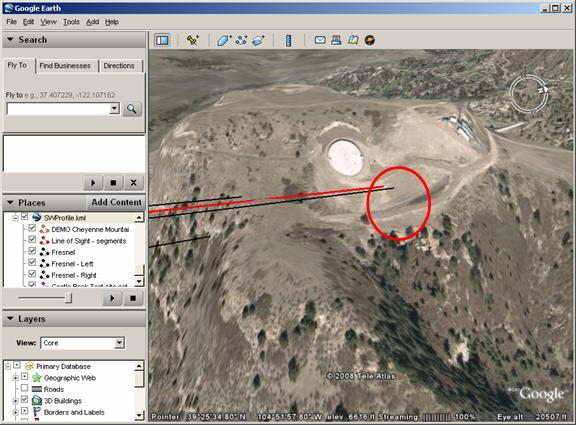Viewport: 576px width, 425px height.
Task: Show the ruler measuring tool
Action: coord(288,40)
